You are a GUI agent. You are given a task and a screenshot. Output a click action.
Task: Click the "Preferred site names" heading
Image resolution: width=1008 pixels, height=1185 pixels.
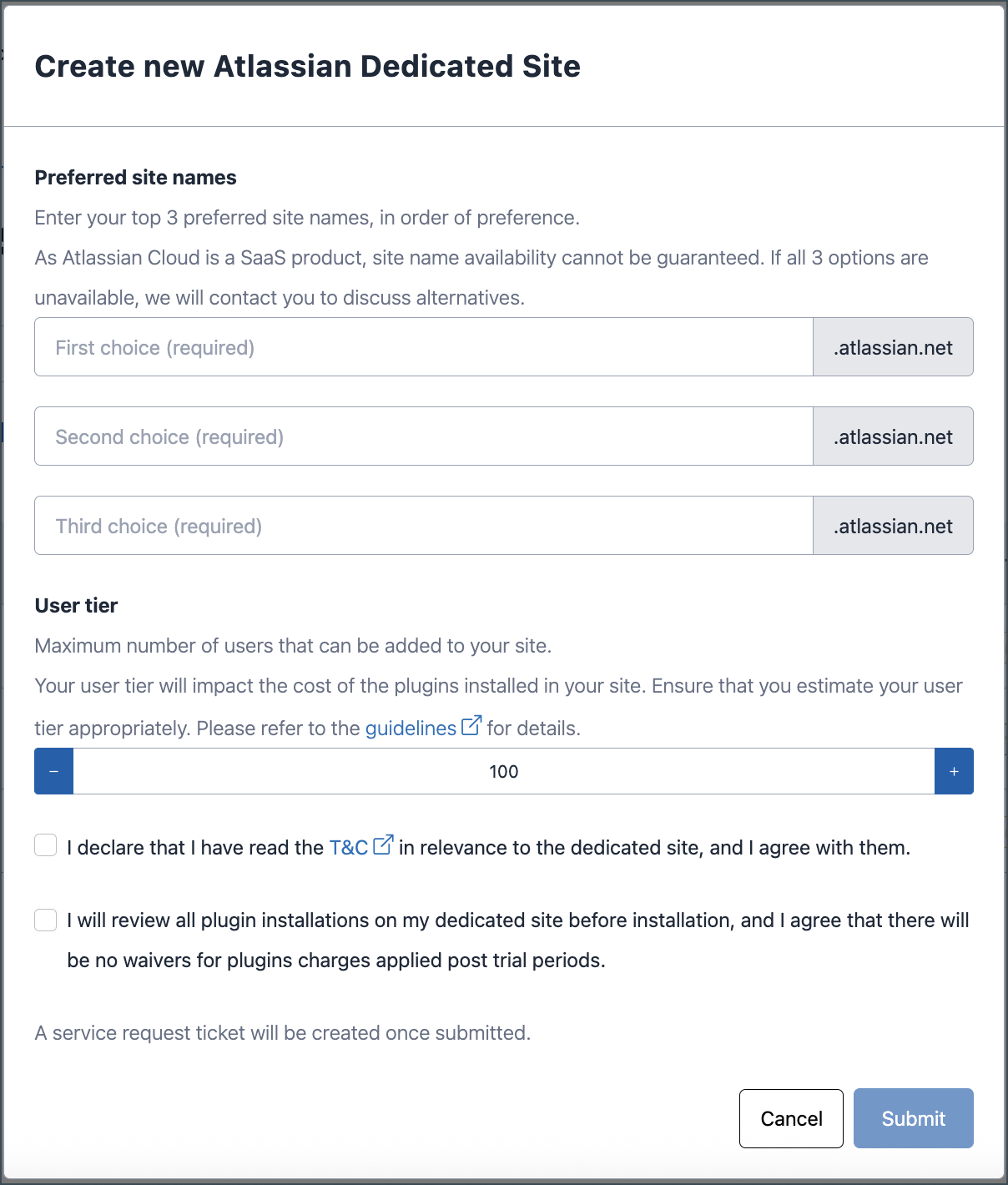tap(135, 178)
